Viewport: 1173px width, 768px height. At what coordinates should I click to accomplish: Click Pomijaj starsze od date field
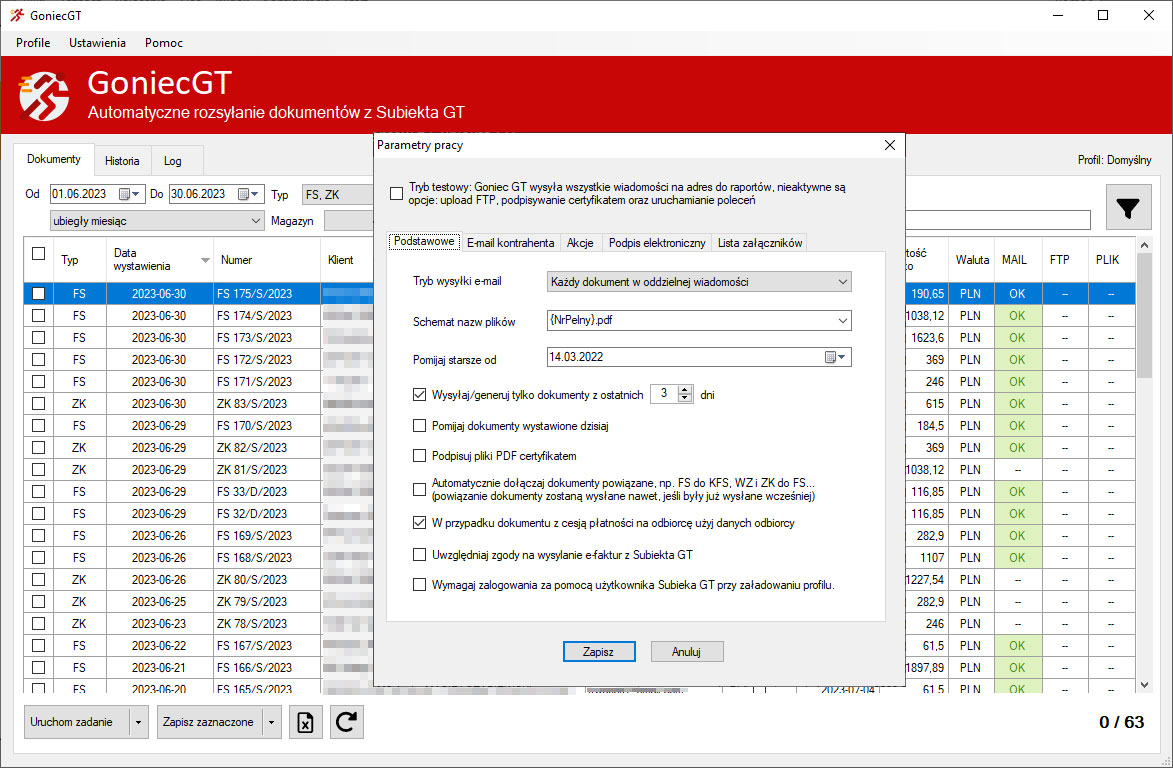[x=699, y=357]
